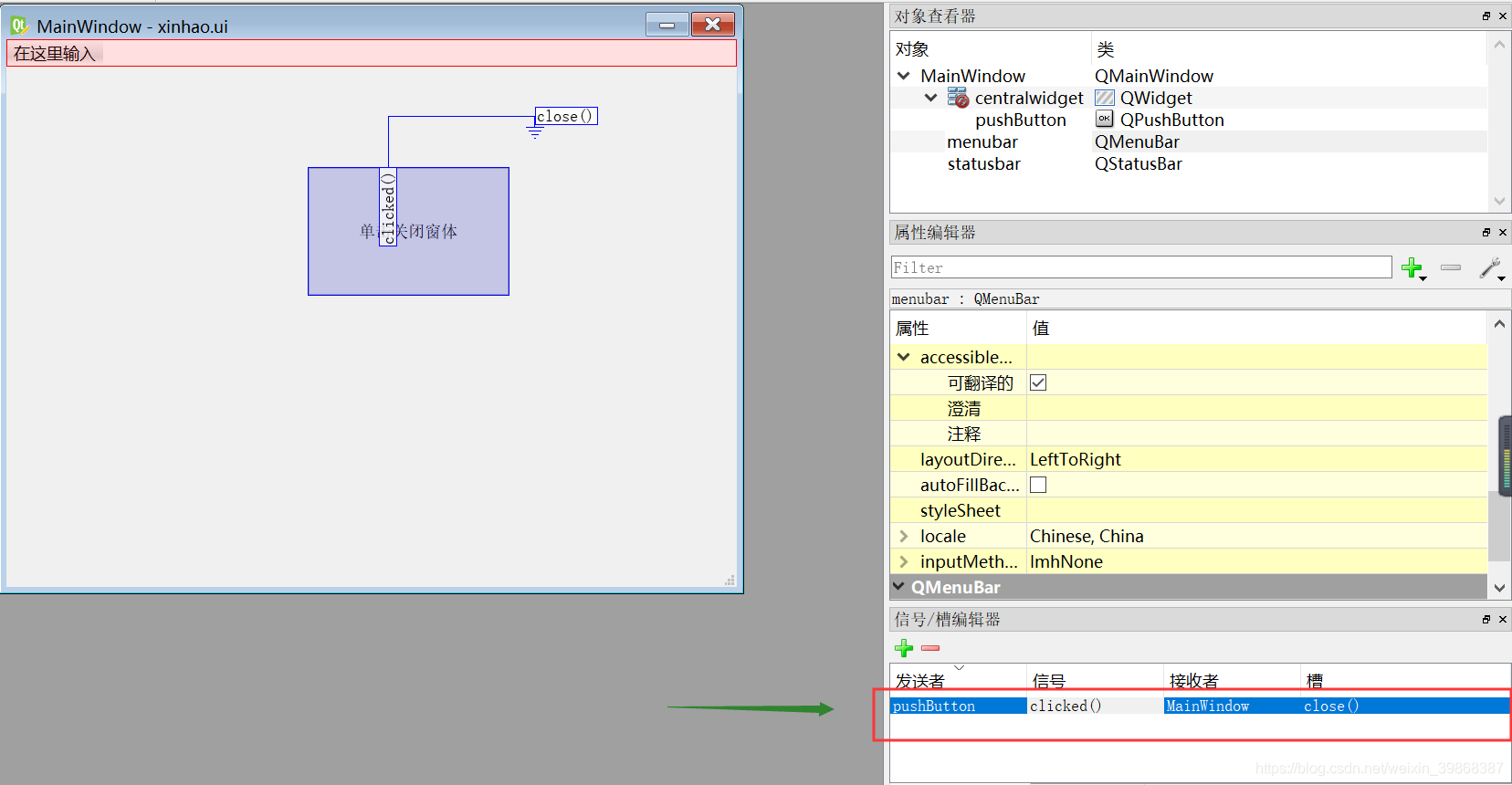Click the form's bottom-right size grip
This screenshot has height=785, width=1512.
730,580
